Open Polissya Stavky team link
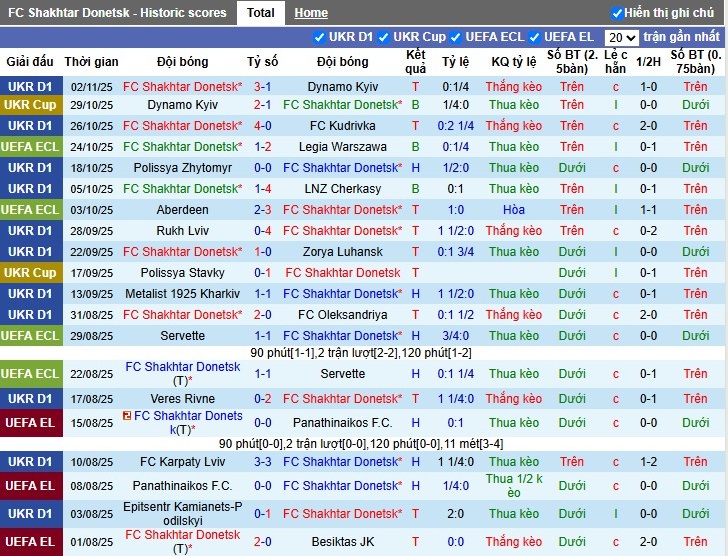The image size is (728, 556). coord(182,272)
